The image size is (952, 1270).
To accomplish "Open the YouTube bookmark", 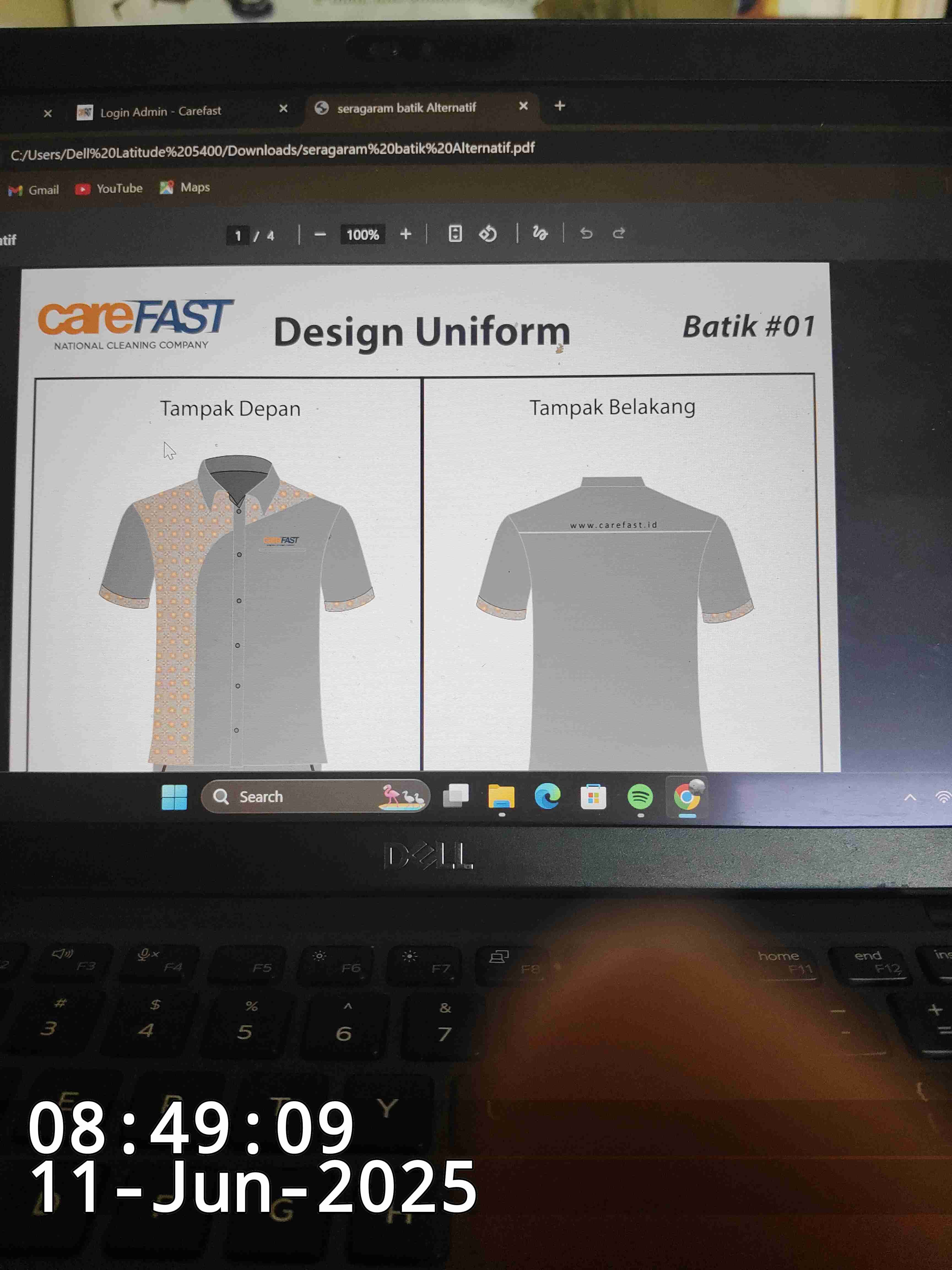I will pos(109,188).
